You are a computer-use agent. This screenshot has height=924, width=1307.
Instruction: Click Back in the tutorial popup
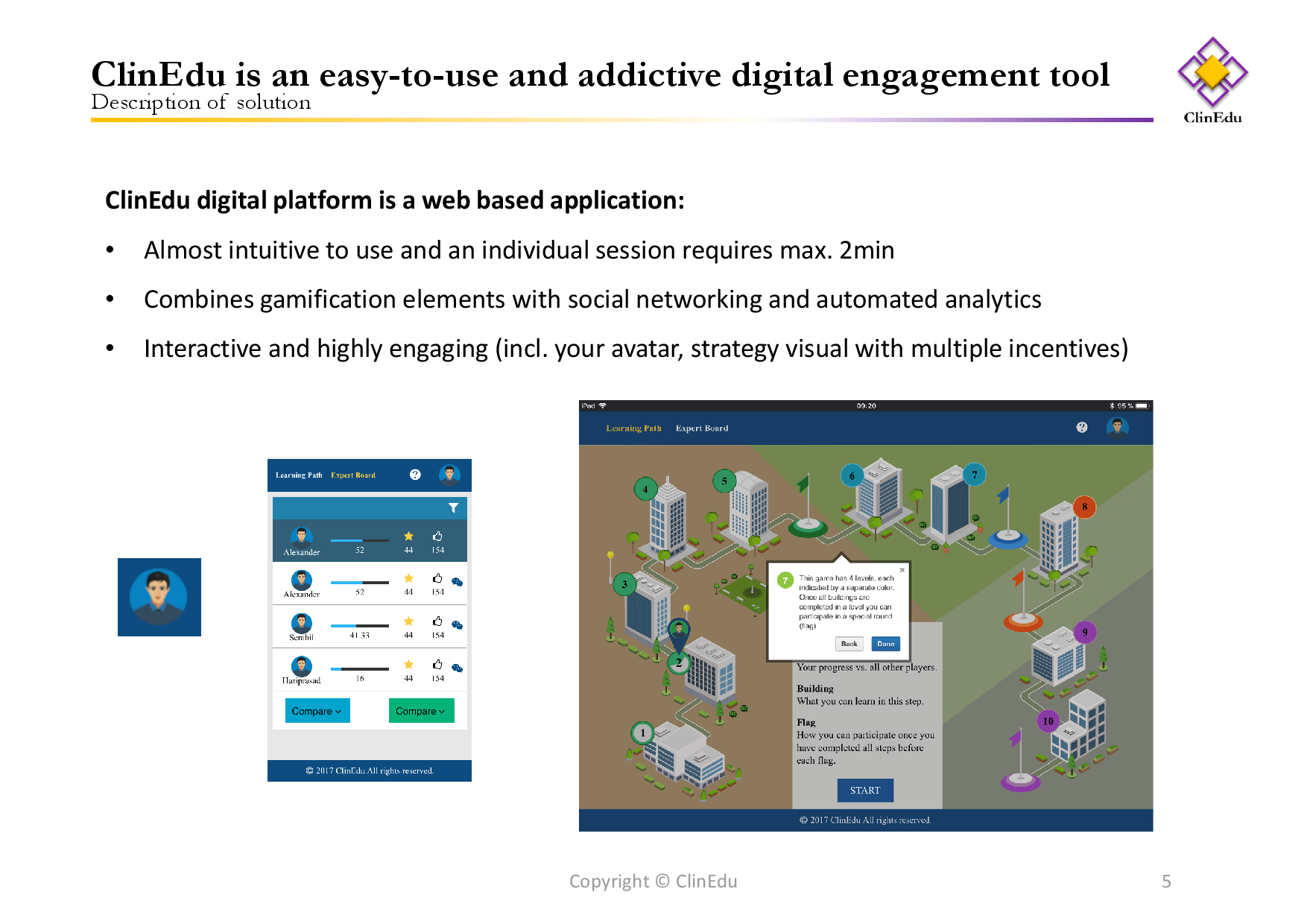tap(849, 644)
